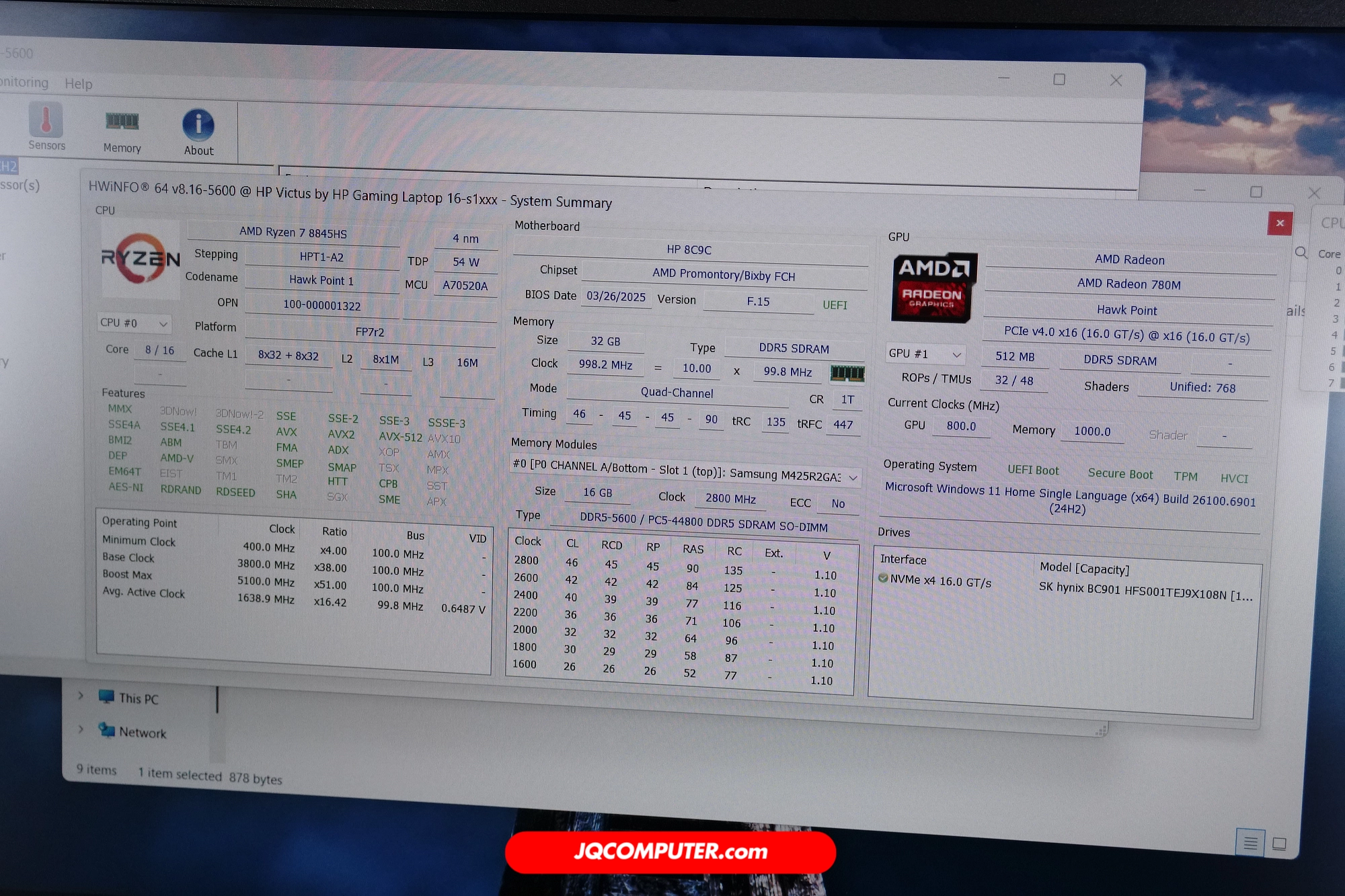Click the Memory chip toolbar icon

tap(122, 122)
